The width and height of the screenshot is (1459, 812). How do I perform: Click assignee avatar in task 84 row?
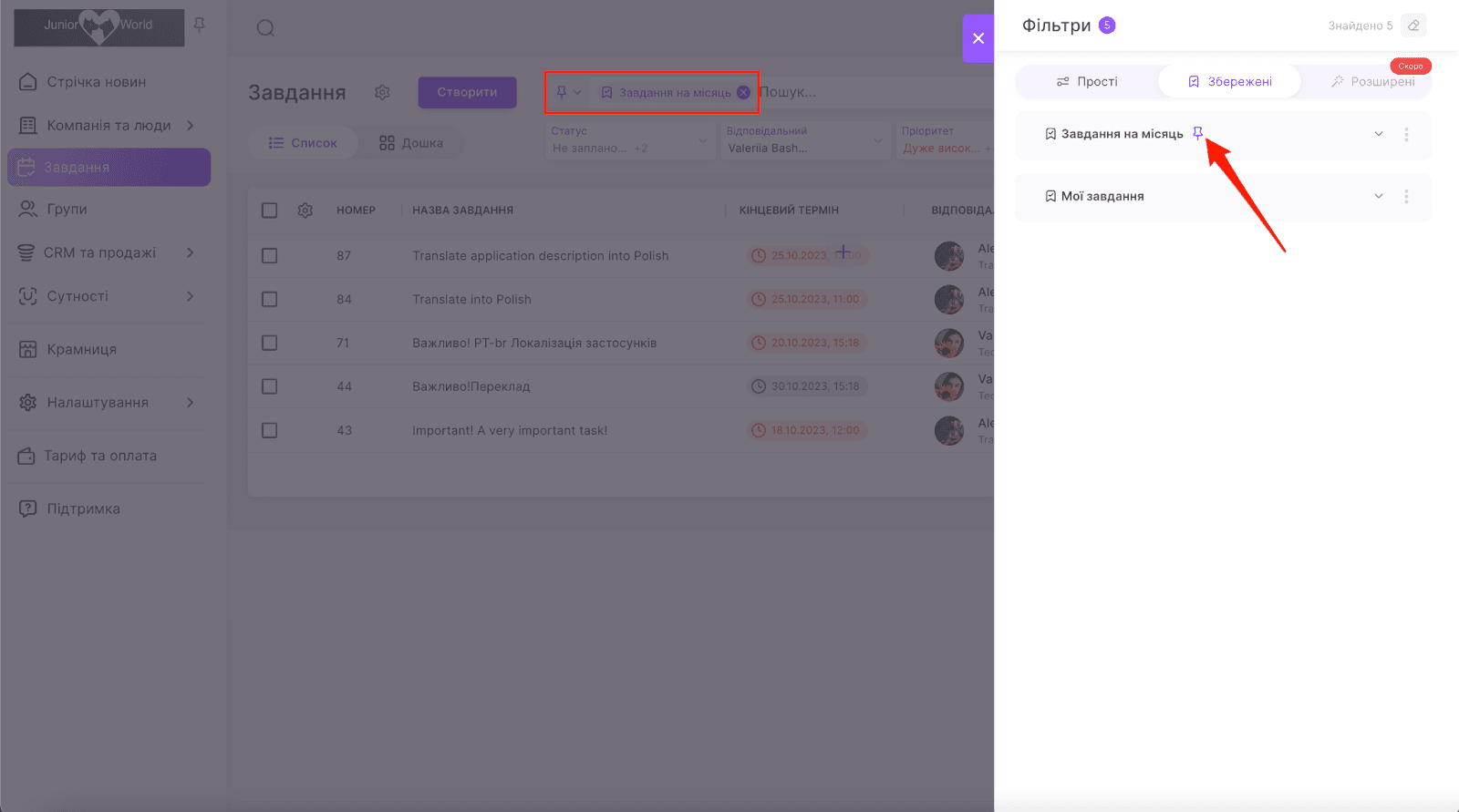949,300
